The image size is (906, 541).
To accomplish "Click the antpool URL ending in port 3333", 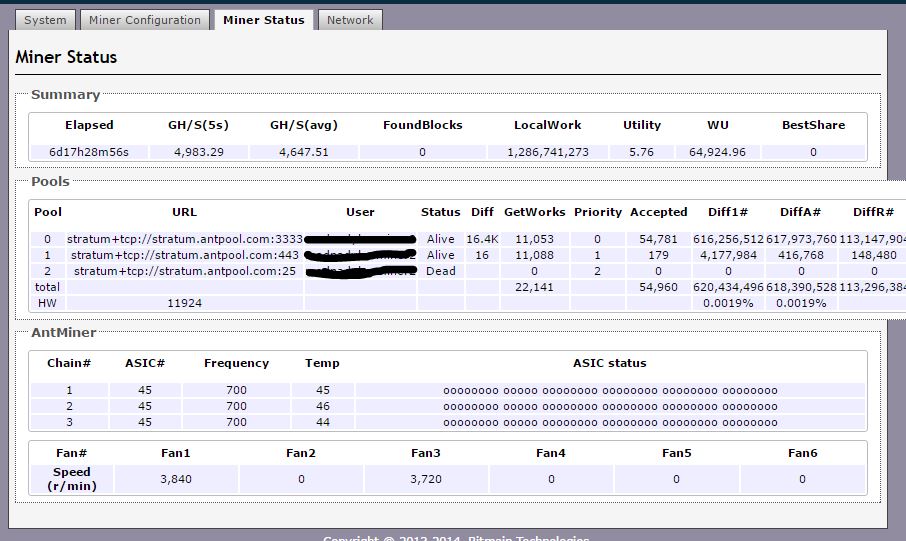I will pyautogui.click(x=184, y=240).
